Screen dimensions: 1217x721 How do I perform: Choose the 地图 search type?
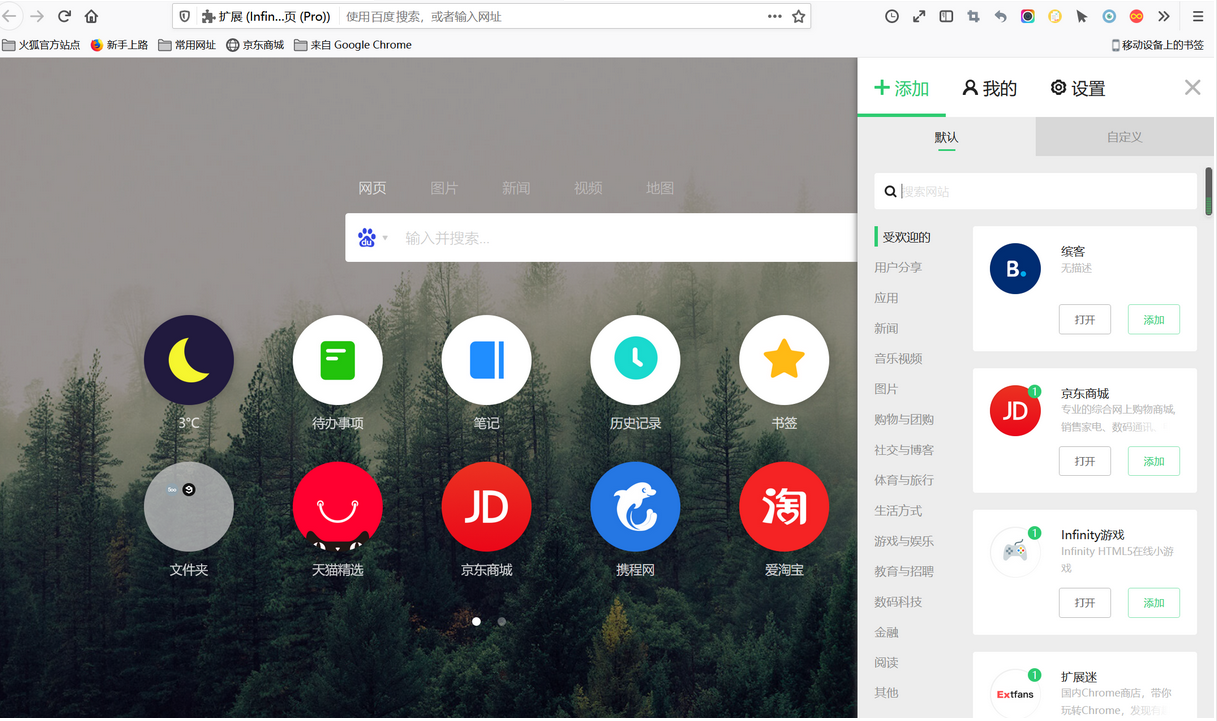(x=660, y=188)
